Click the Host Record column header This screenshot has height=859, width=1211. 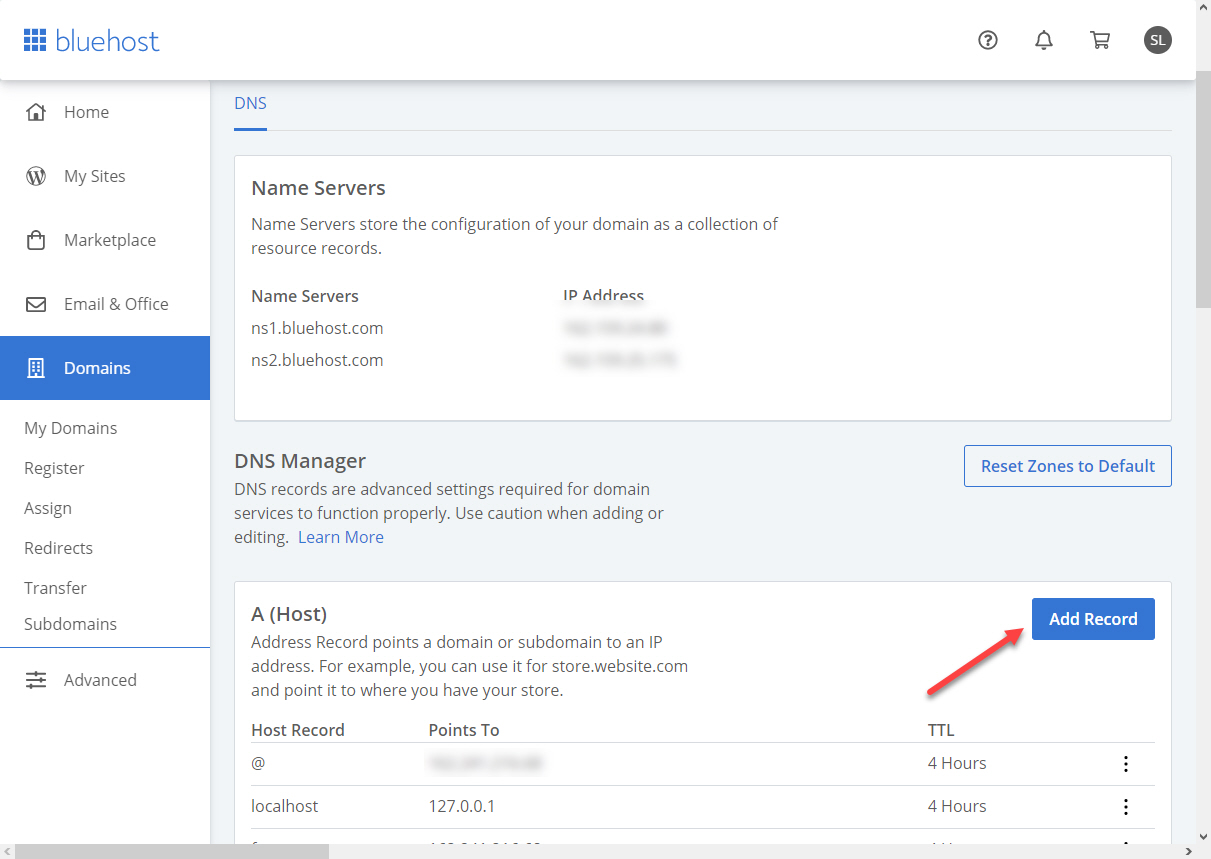[298, 730]
